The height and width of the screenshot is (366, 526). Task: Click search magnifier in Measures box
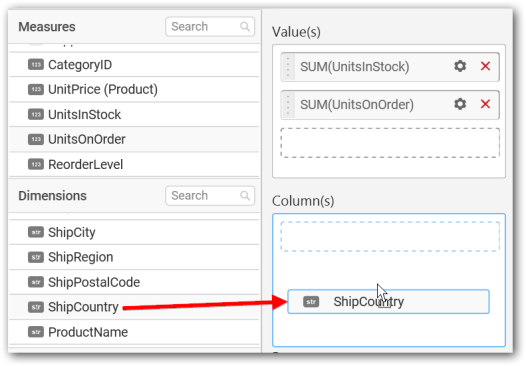[x=245, y=27]
